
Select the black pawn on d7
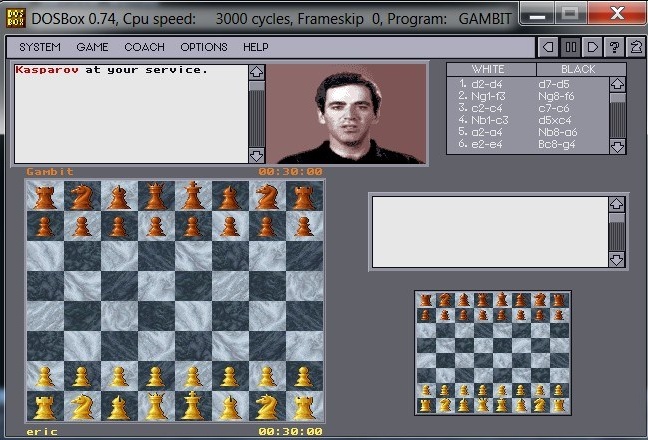pos(156,226)
